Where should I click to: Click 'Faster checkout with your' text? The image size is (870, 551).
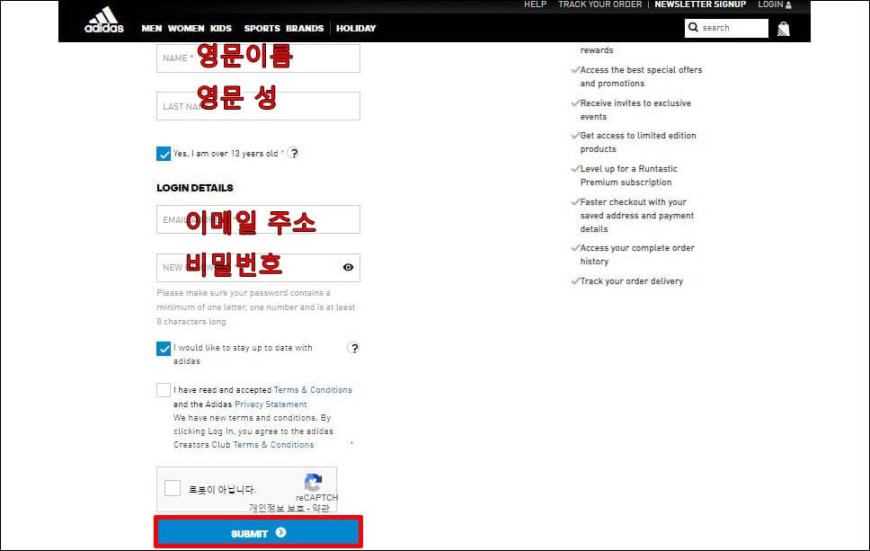tap(633, 202)
